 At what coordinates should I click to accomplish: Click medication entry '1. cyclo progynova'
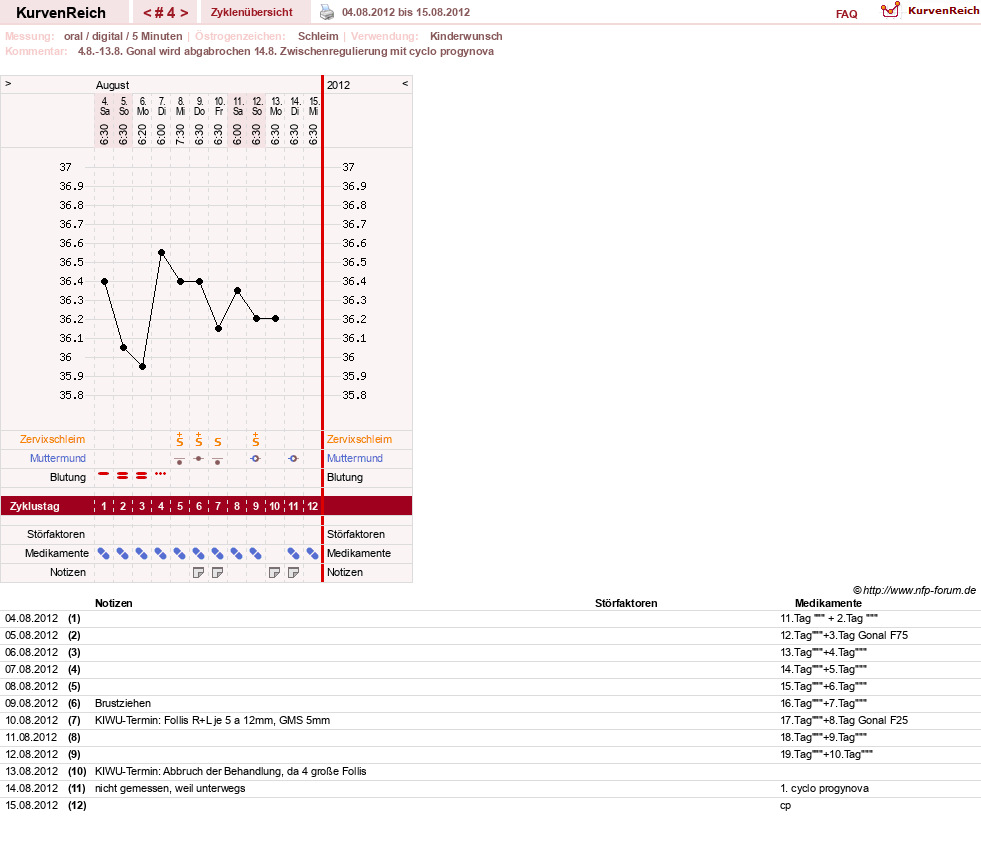click(x=825, y=788)
